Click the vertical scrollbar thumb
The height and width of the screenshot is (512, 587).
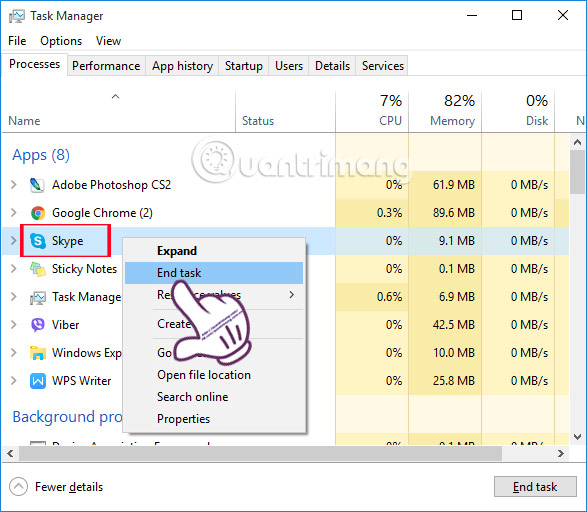tap(577, 172)
